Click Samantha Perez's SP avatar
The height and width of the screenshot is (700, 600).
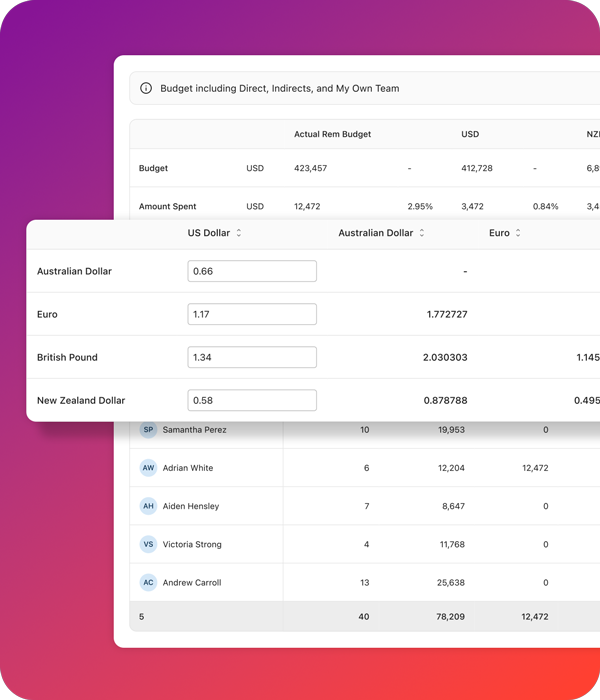148,430
